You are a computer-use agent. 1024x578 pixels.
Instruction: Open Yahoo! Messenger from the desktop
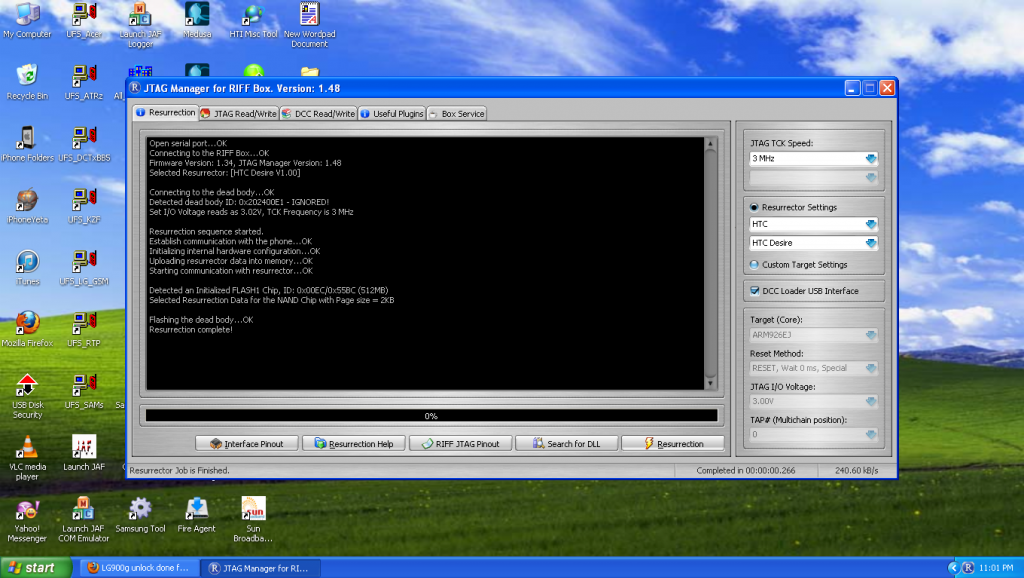coord(27,521)
